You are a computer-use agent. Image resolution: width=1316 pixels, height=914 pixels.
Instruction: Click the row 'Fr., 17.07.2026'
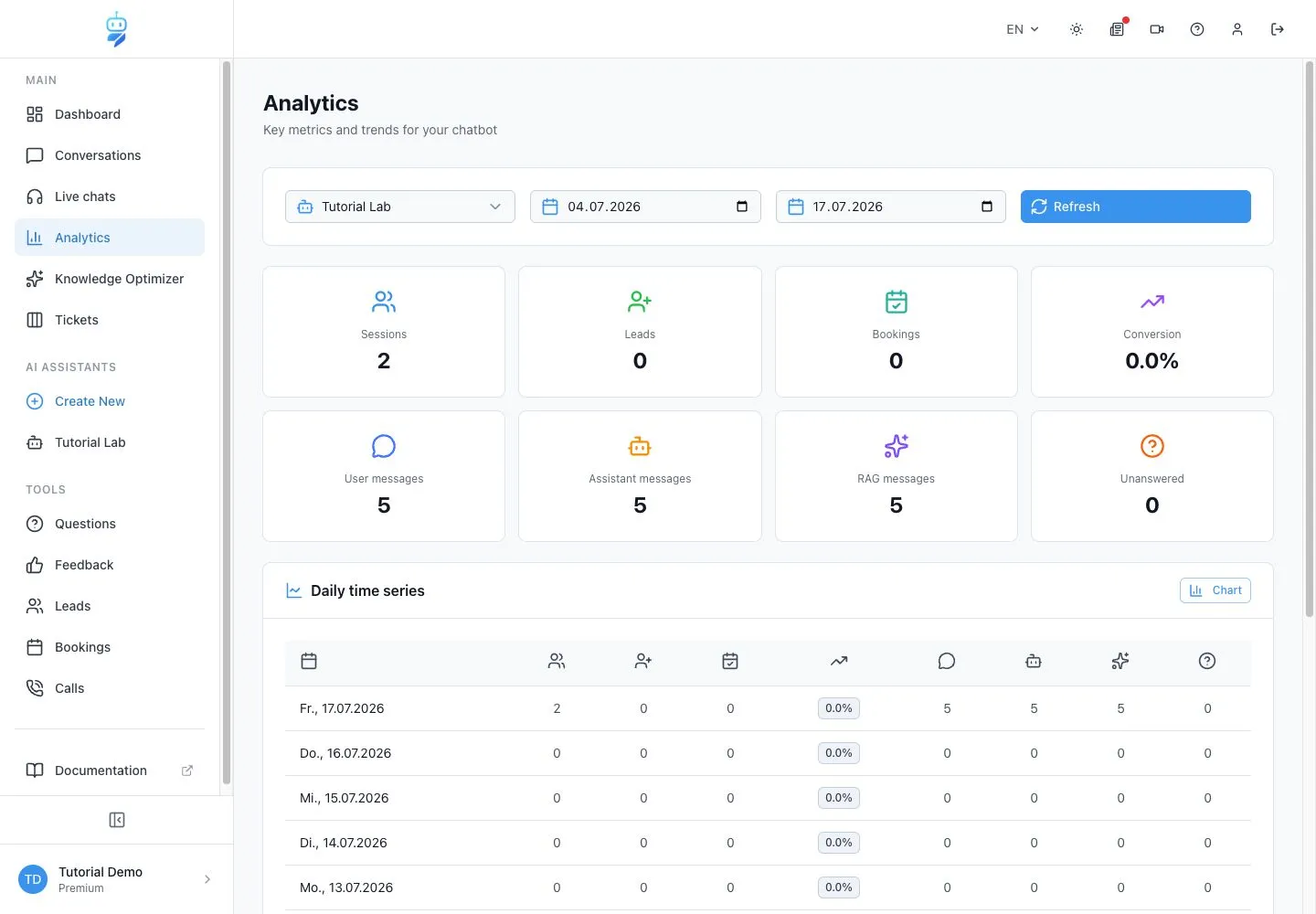coord(768,708)
